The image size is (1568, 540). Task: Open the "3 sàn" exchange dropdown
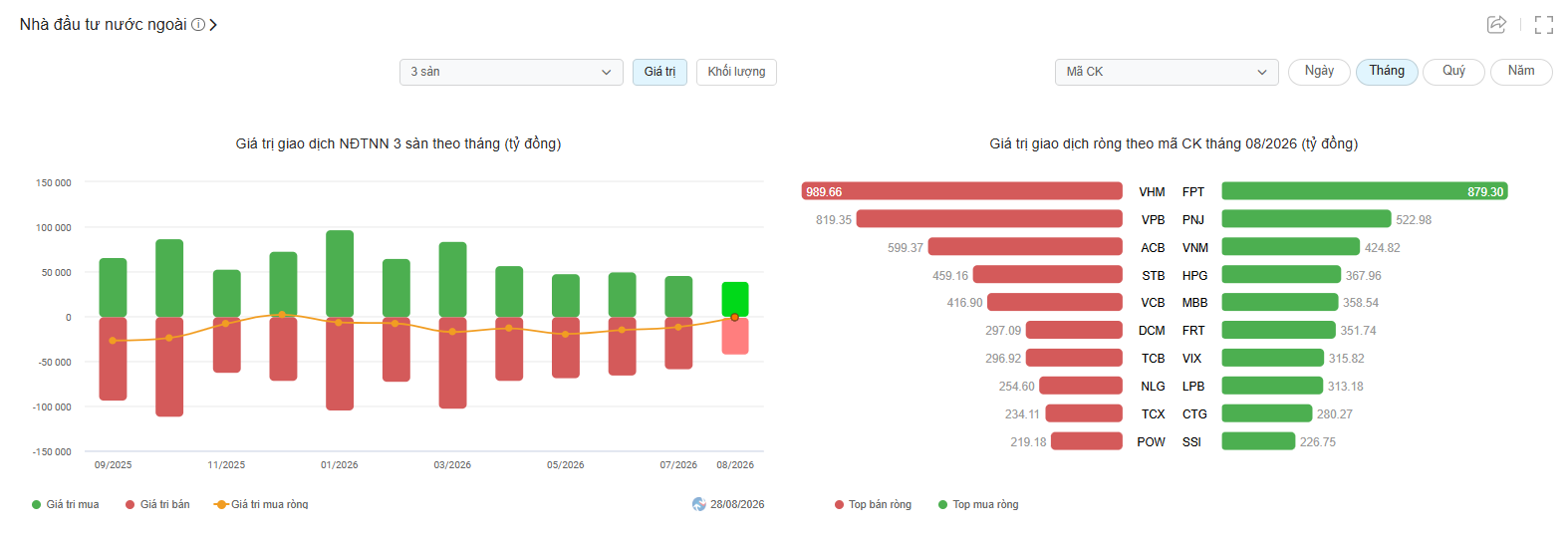pyautogui.click(x=511, y=72)
